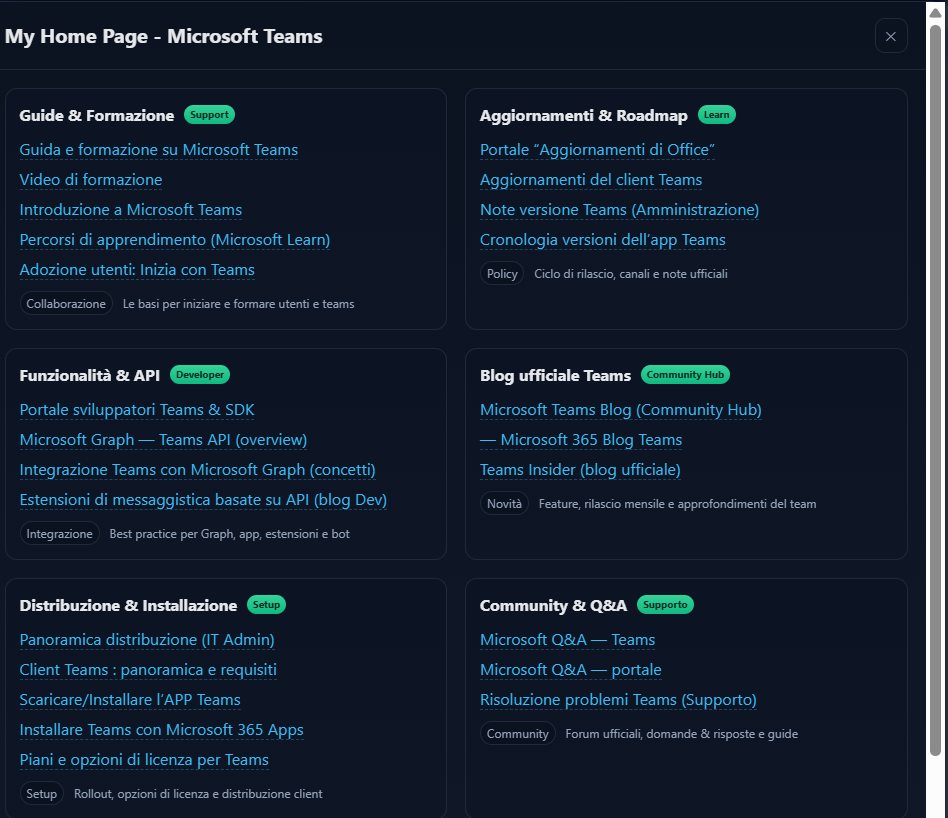Click "Ciclo di rilascio, canali e note ufficiali"
This screenshot has height=818, width=948.
(x=631, y=274)
